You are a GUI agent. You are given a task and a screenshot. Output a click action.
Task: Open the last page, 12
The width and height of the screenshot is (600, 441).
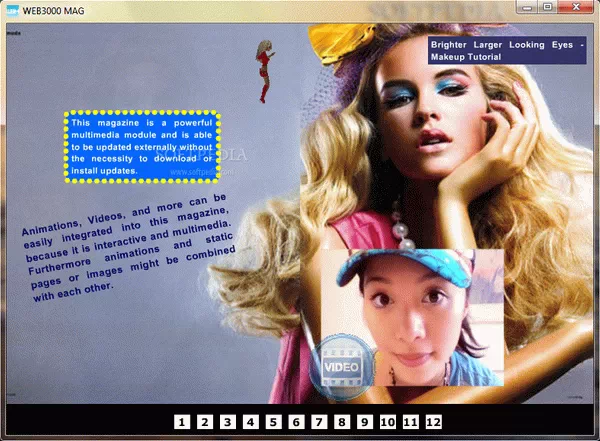(x=433, y=423)
